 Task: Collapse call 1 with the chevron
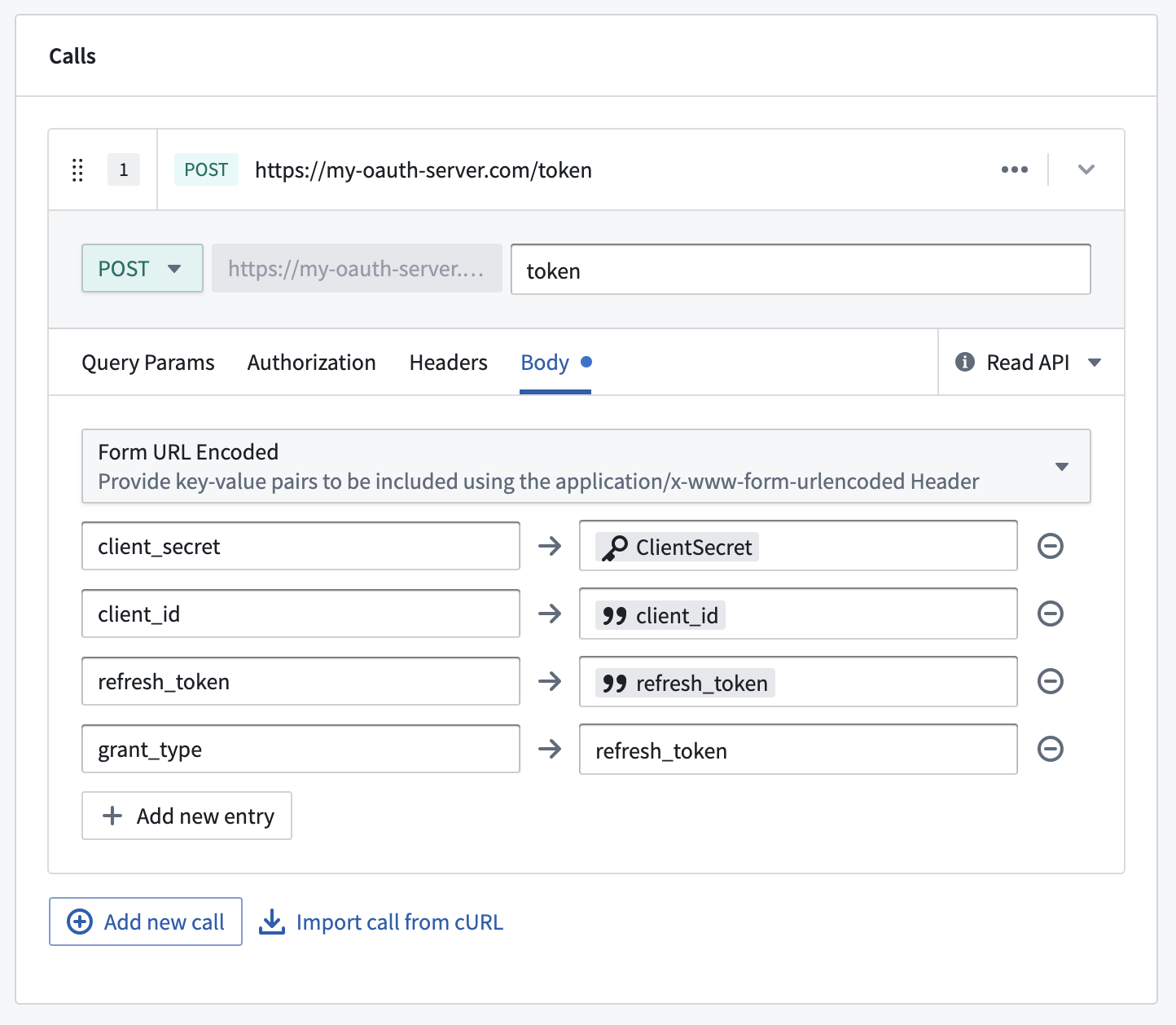coord(1086,169)
